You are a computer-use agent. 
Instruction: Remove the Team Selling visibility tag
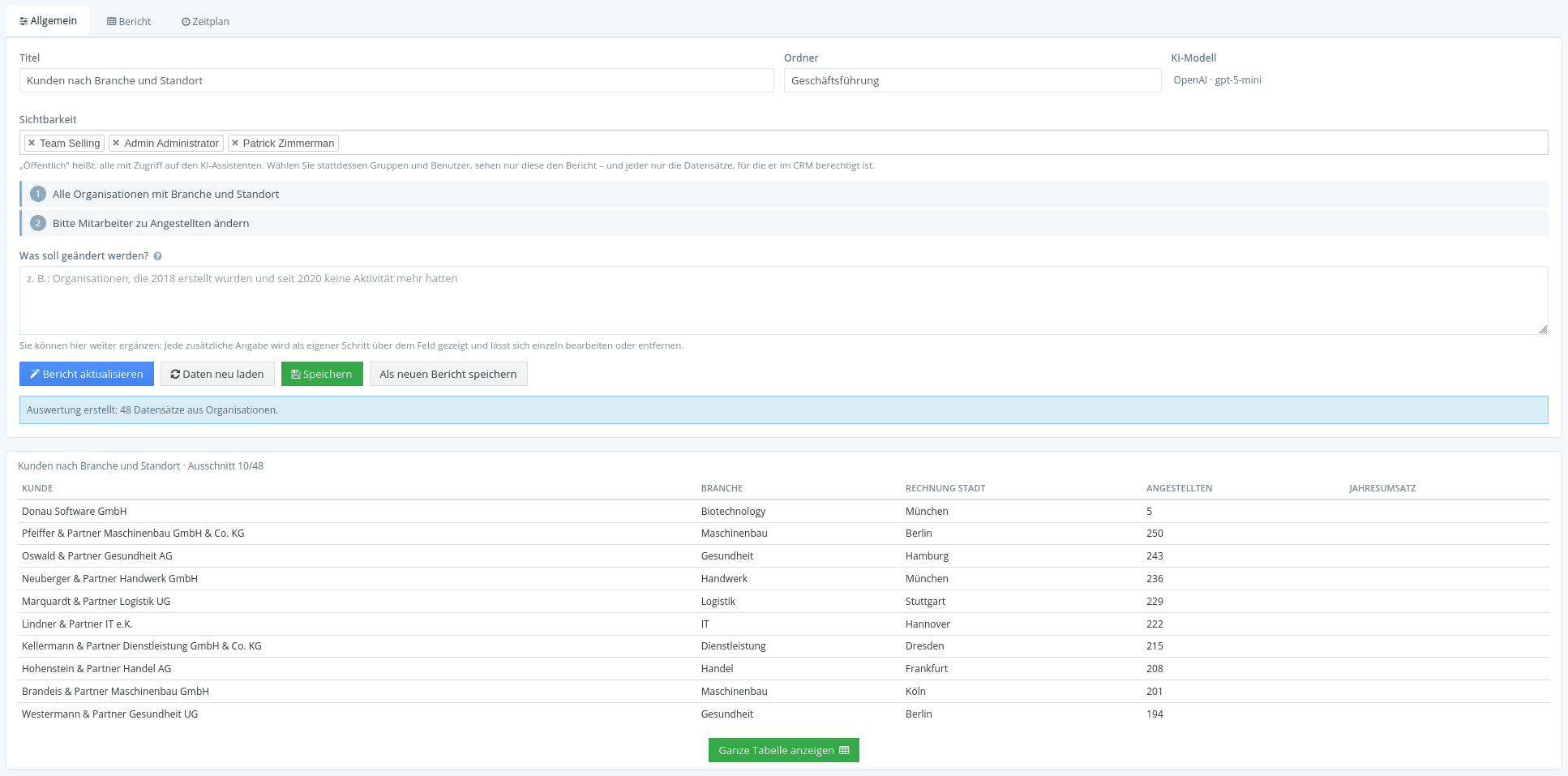pyautogui.click(x=32, y=144)
